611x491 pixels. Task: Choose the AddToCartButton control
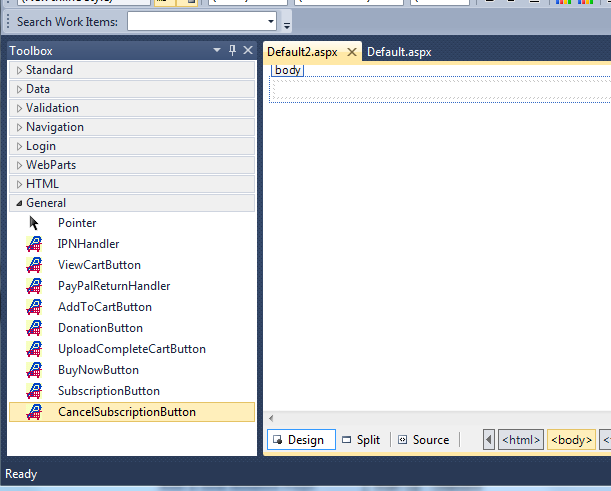[x=104, y=307]
